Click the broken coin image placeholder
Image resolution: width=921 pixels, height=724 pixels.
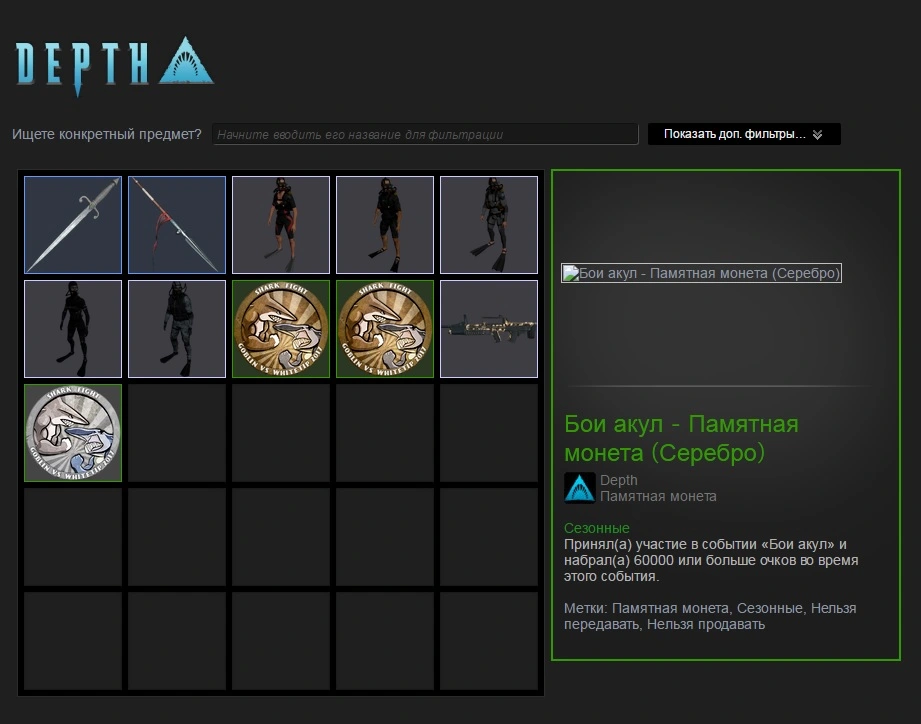[x=701, y=273]
